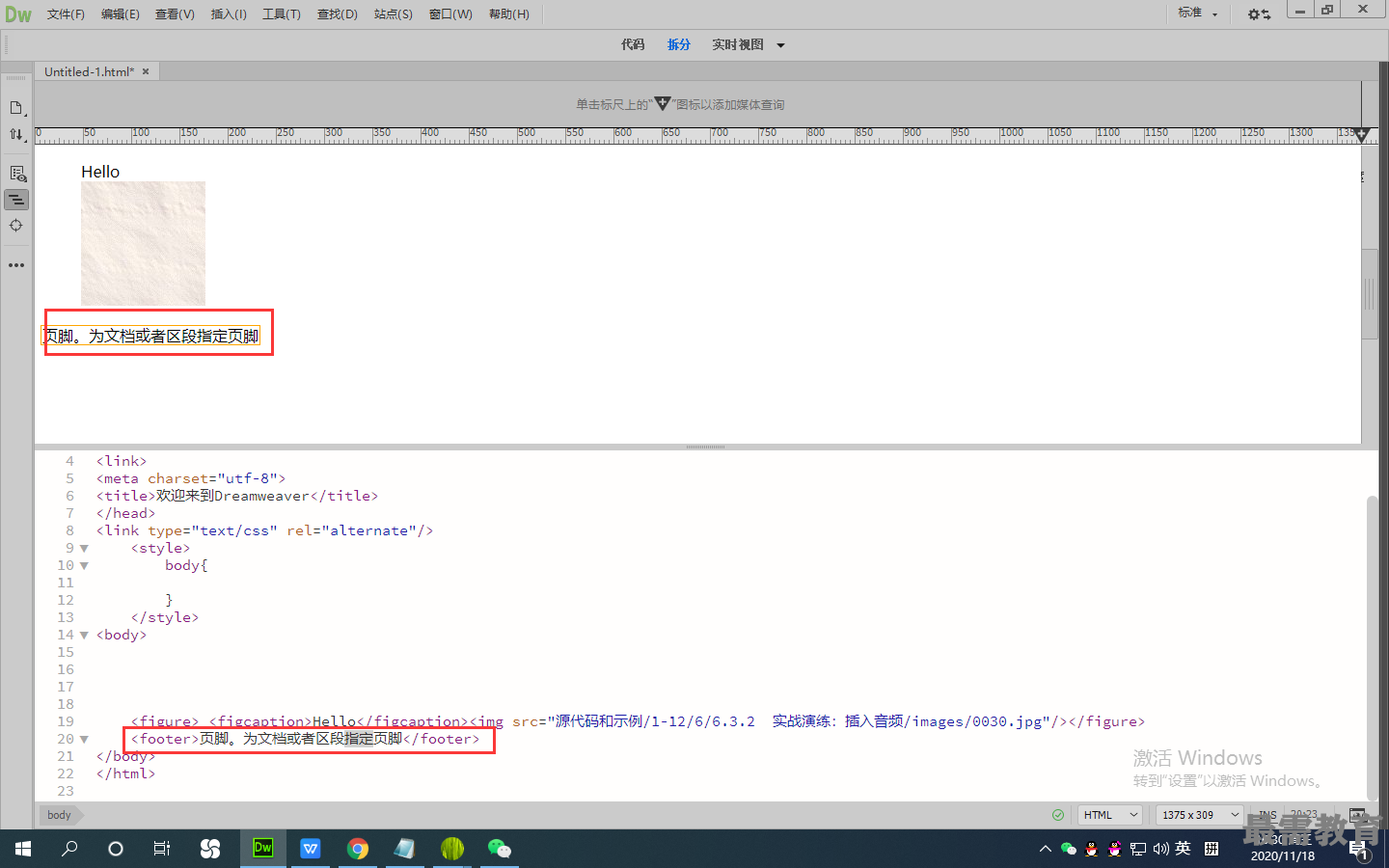Click Dreamweaver icon in taskbar
1389x868 pixels.
262,849
